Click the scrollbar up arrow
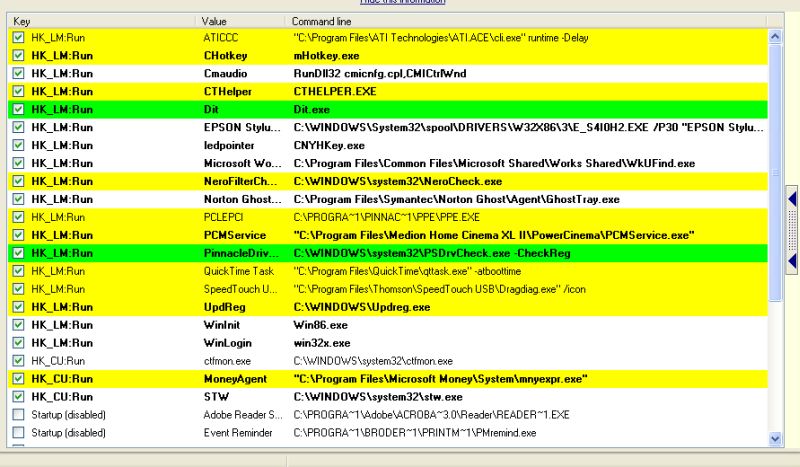Viewport: 800px width, 467px height. click(775, 36)
